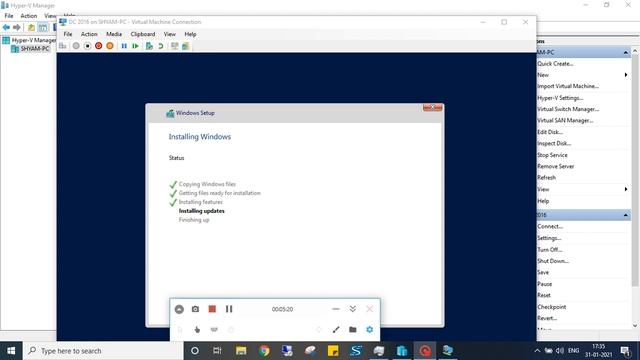Screen dimensions: 640x360
Task: Open File Explorer from taskbar
Action: coord(241,351)
